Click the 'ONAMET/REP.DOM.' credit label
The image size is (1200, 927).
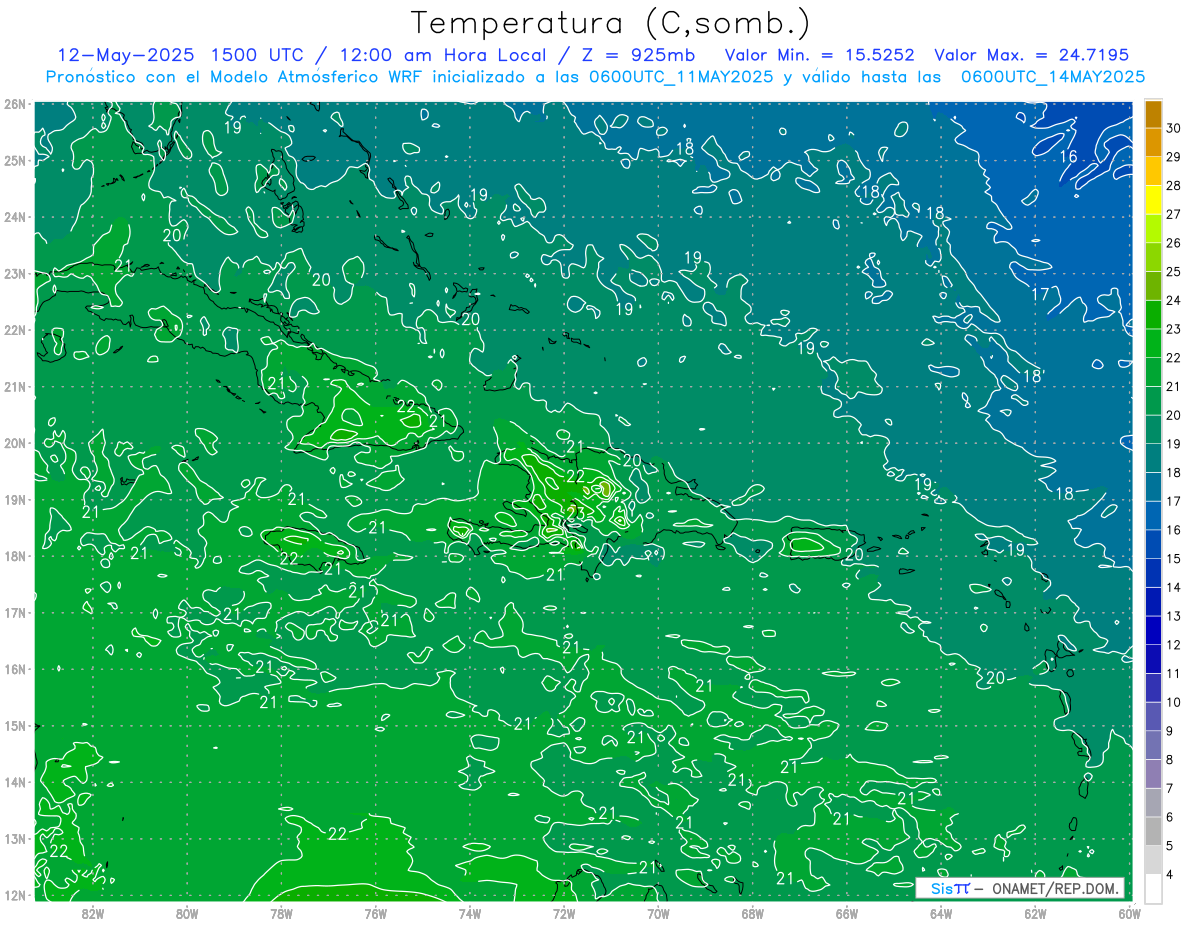tap(1056, 888)
